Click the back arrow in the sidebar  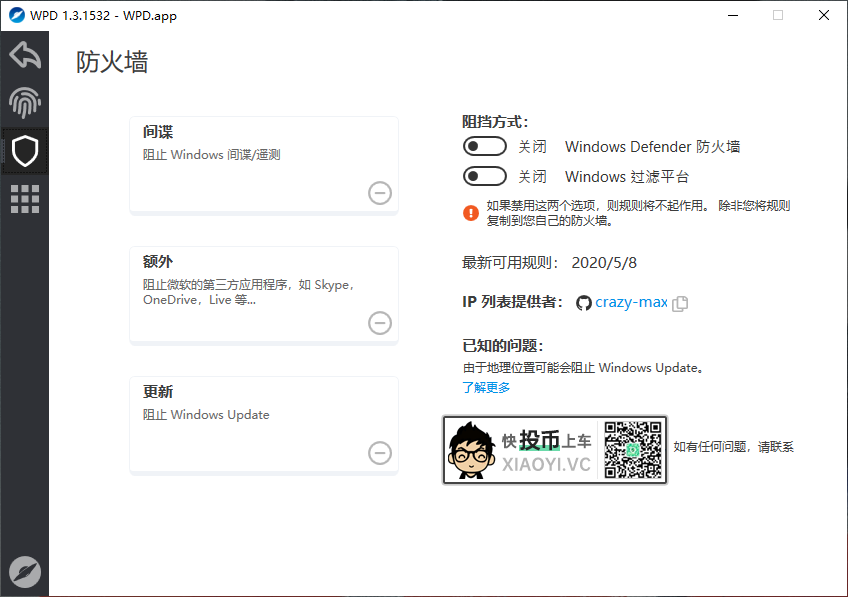point(24,55)
